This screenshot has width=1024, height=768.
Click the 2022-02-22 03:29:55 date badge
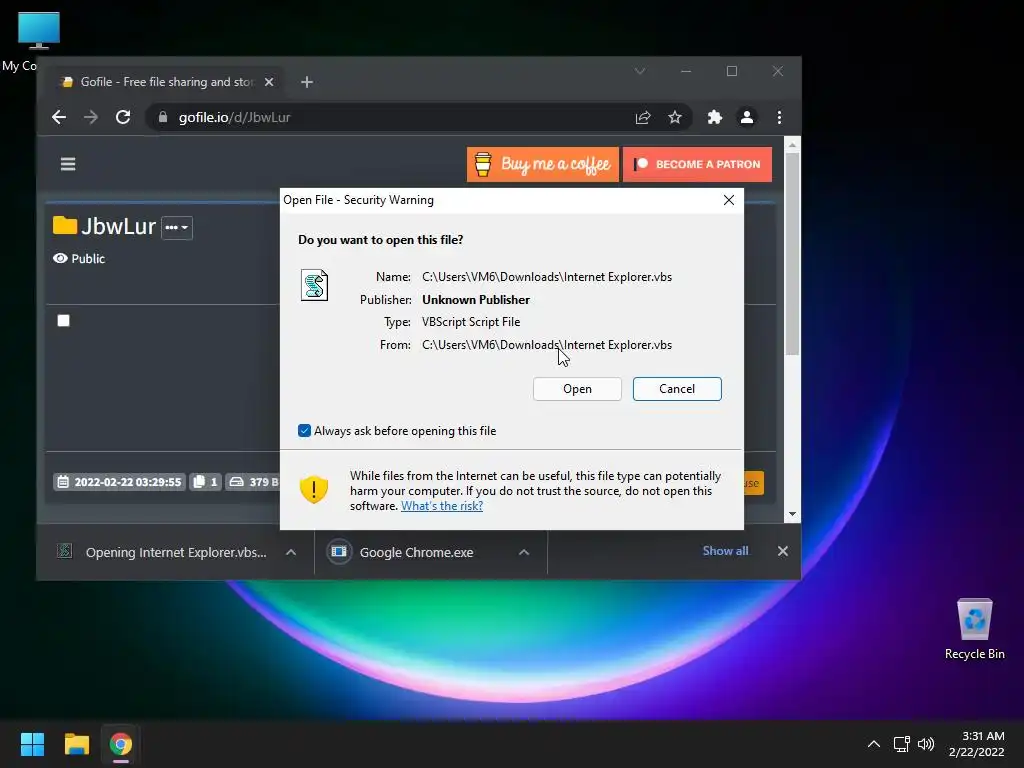[x=120, y=482]
